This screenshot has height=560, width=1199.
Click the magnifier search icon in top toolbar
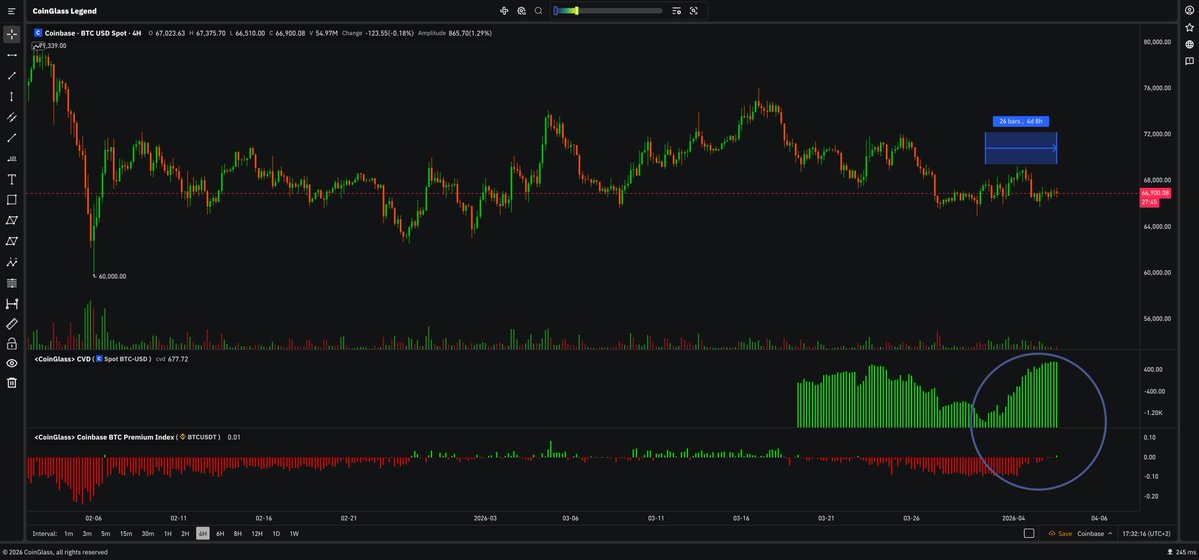538,11
